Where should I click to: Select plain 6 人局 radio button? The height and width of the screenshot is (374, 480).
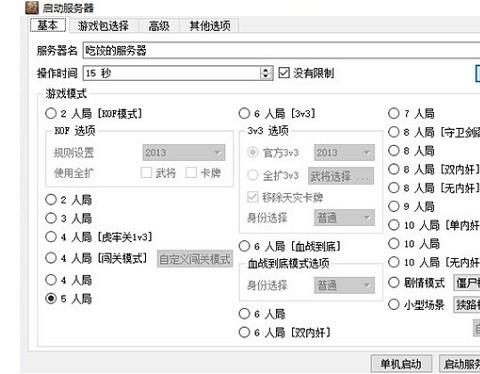point(244,313)
